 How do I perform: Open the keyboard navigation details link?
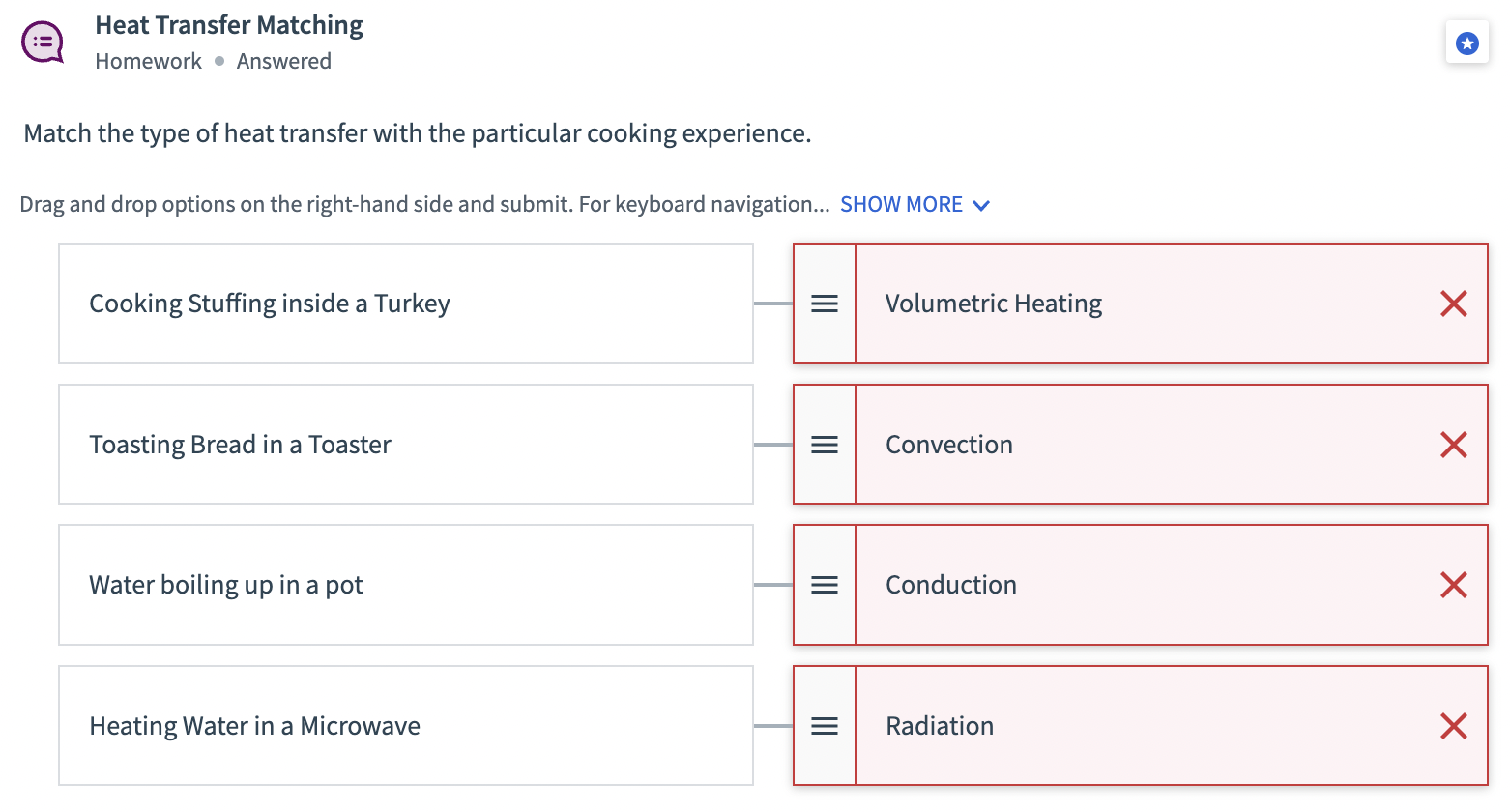(901, 204)
